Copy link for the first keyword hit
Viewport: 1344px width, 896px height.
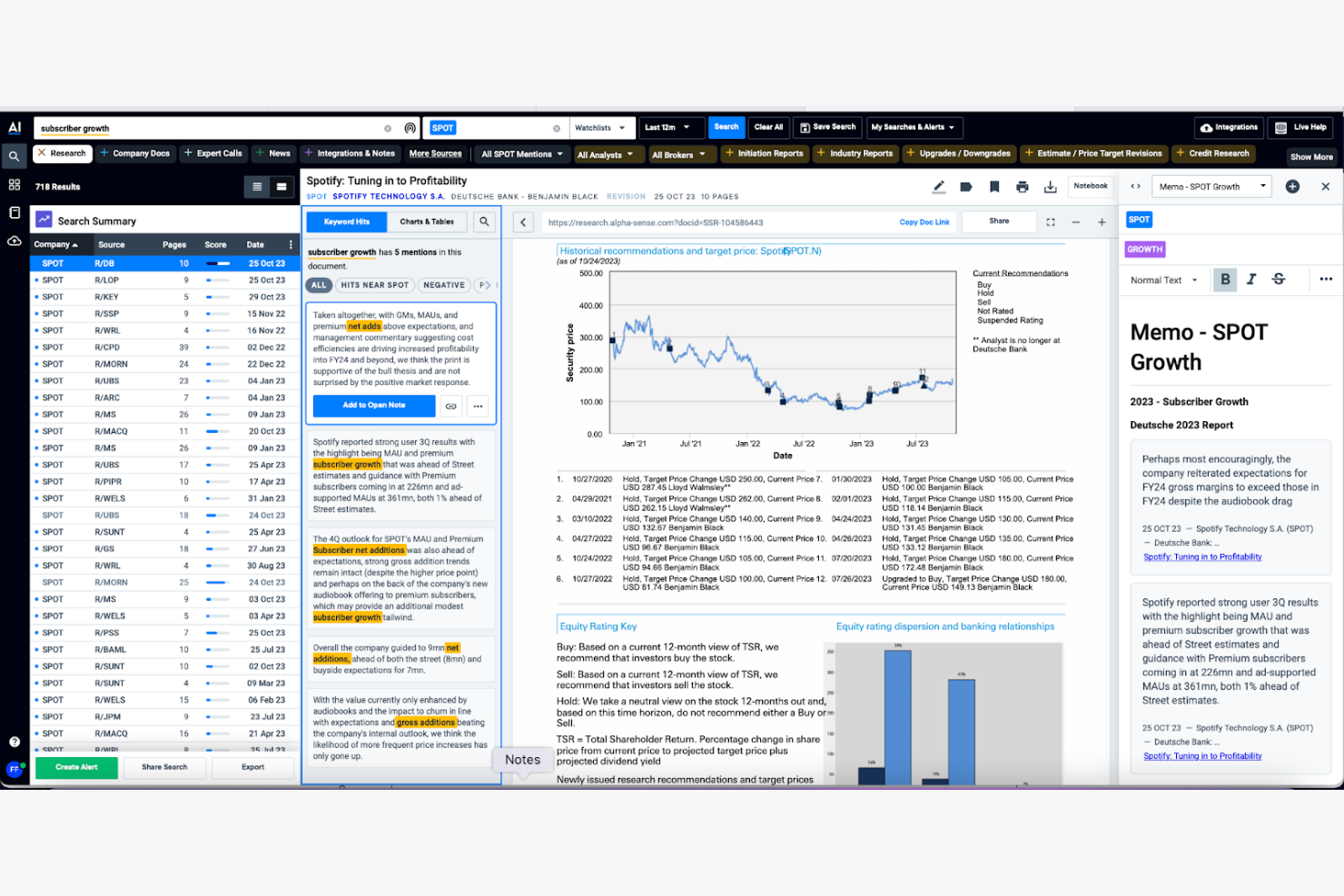click(451, 406)
